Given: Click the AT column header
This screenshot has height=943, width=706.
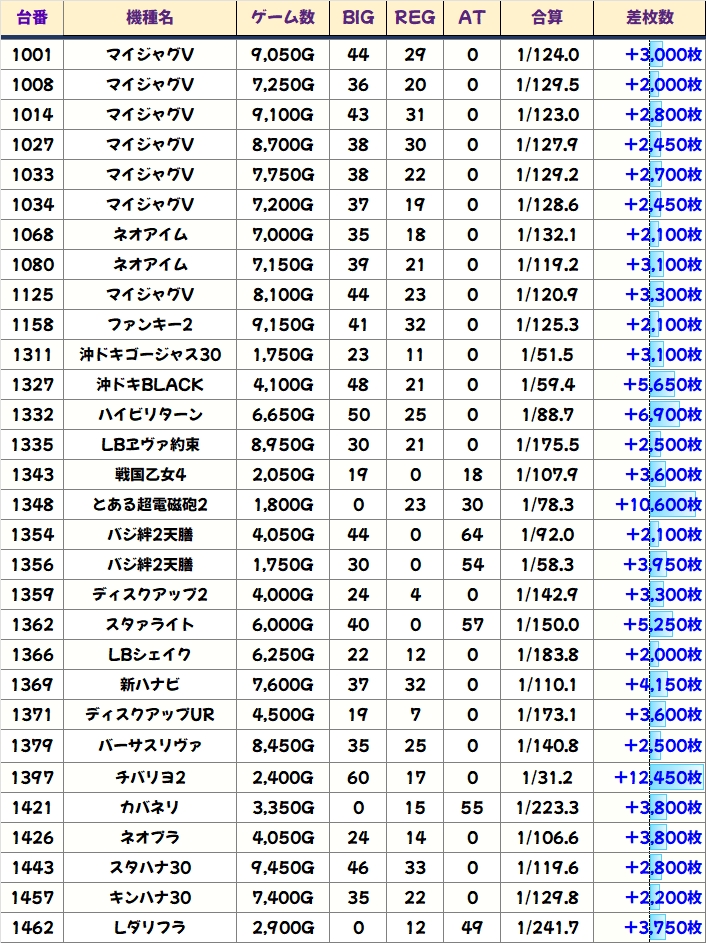Looking at the screenshot, I should [472, 18].
